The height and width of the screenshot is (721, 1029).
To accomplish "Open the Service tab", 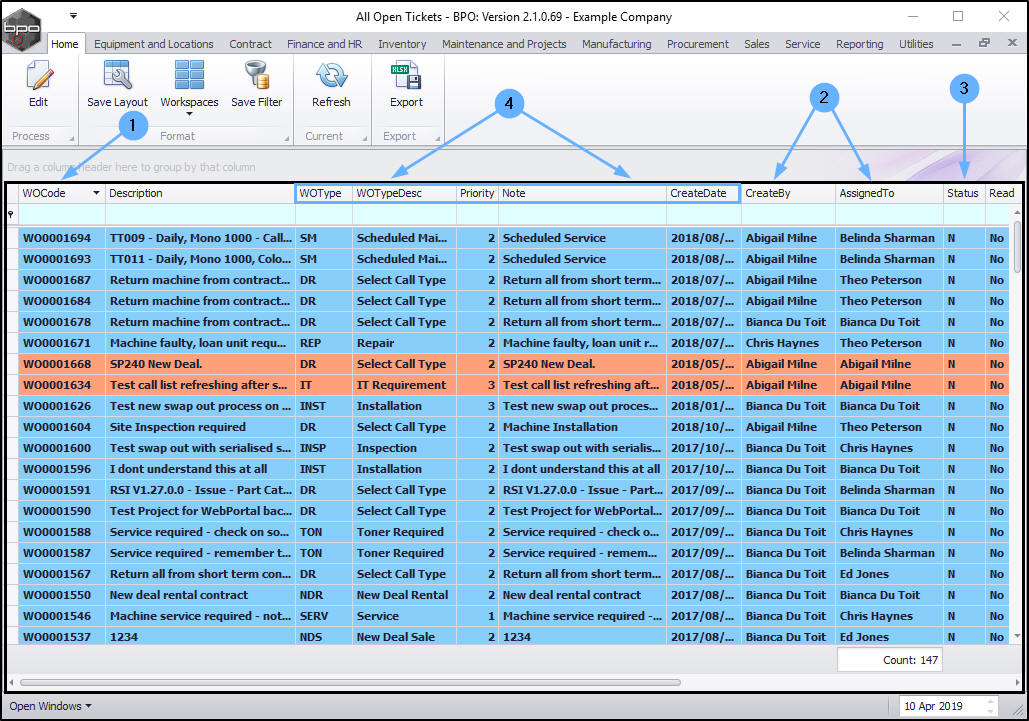I will [802, 44].
